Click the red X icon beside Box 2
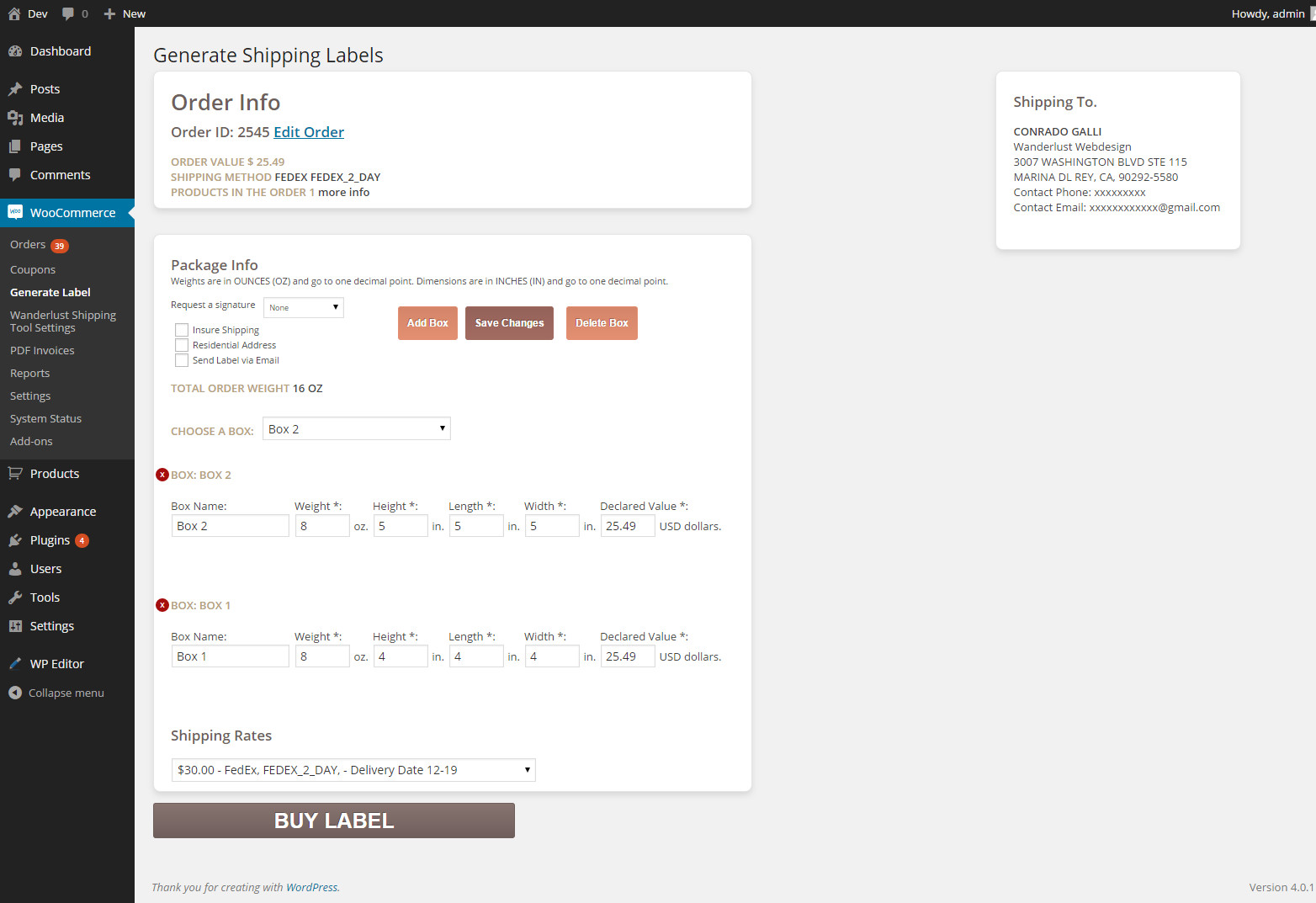1316x903 pixels. click(162, 475)
